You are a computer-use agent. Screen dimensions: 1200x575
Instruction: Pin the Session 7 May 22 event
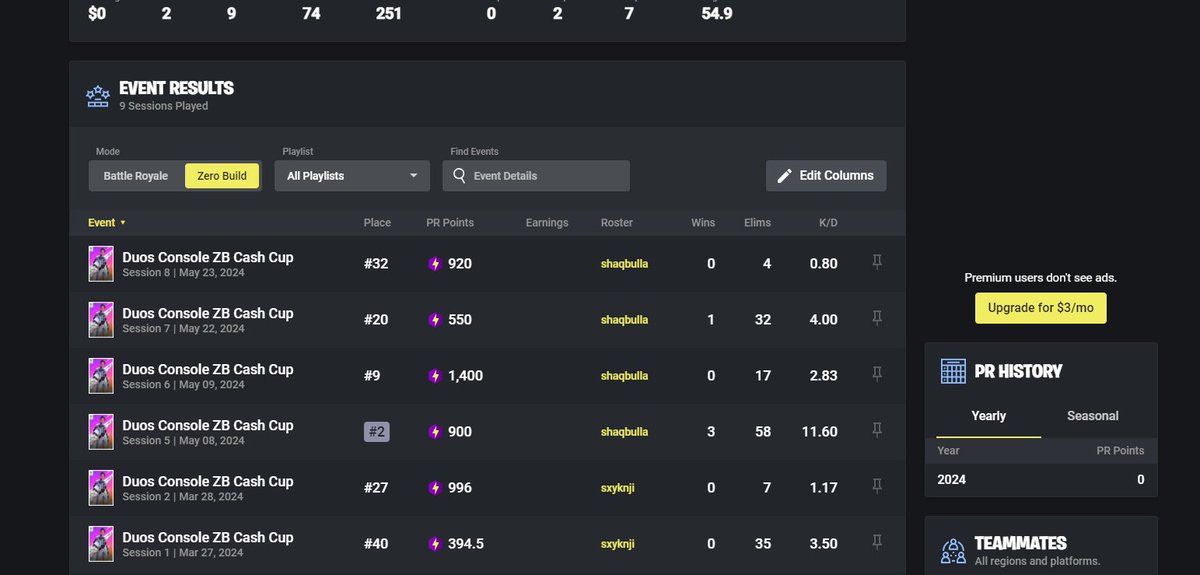pos(877,319)
